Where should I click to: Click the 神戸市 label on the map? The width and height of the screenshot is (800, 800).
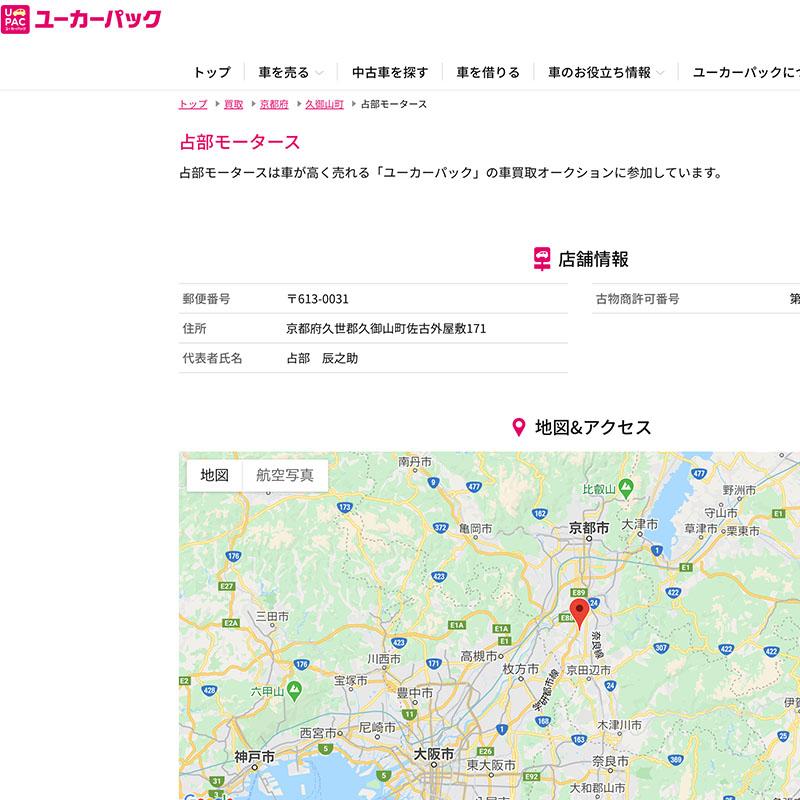click(255, 757)
